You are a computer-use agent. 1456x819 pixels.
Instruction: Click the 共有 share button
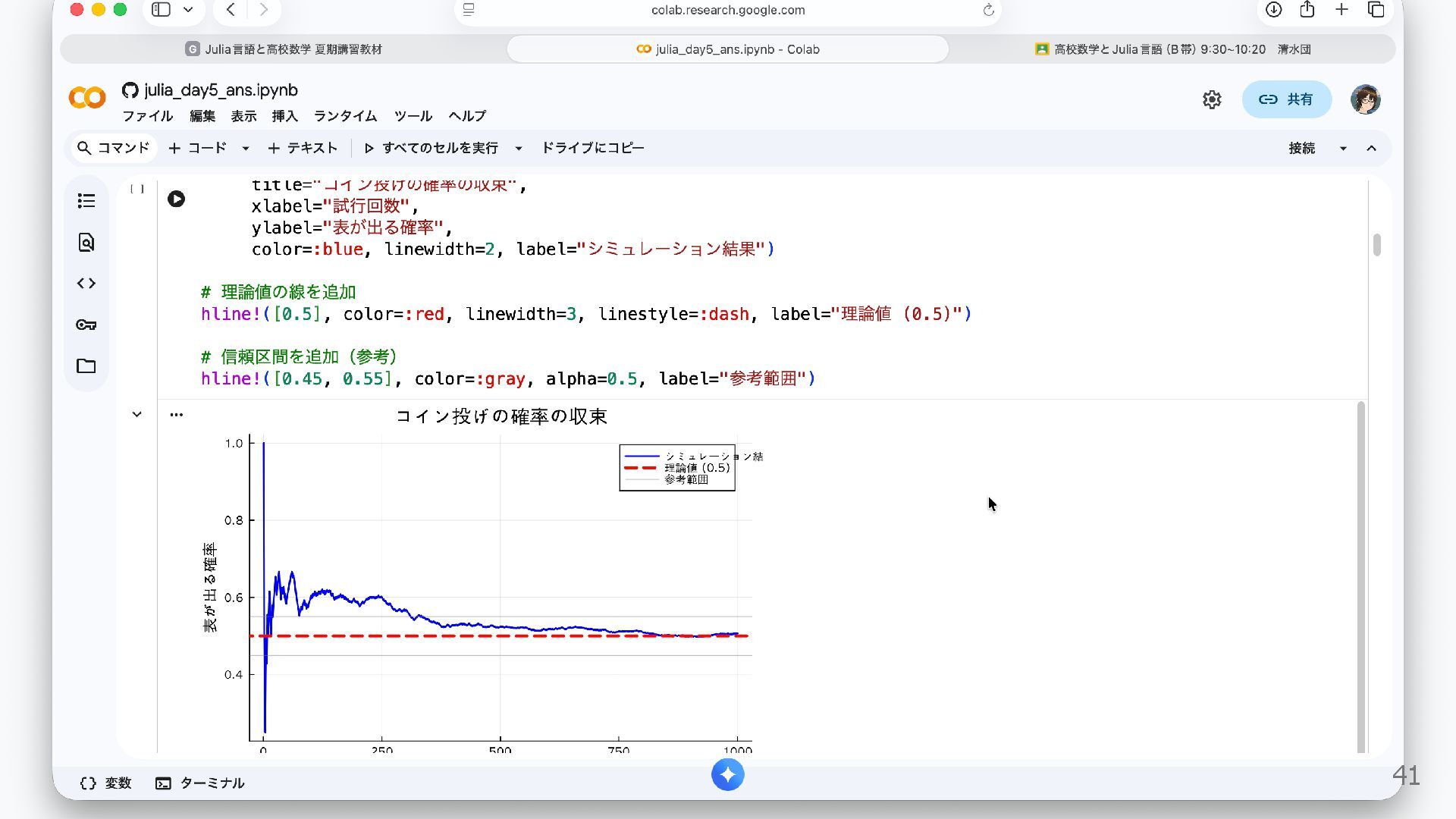1286,99
